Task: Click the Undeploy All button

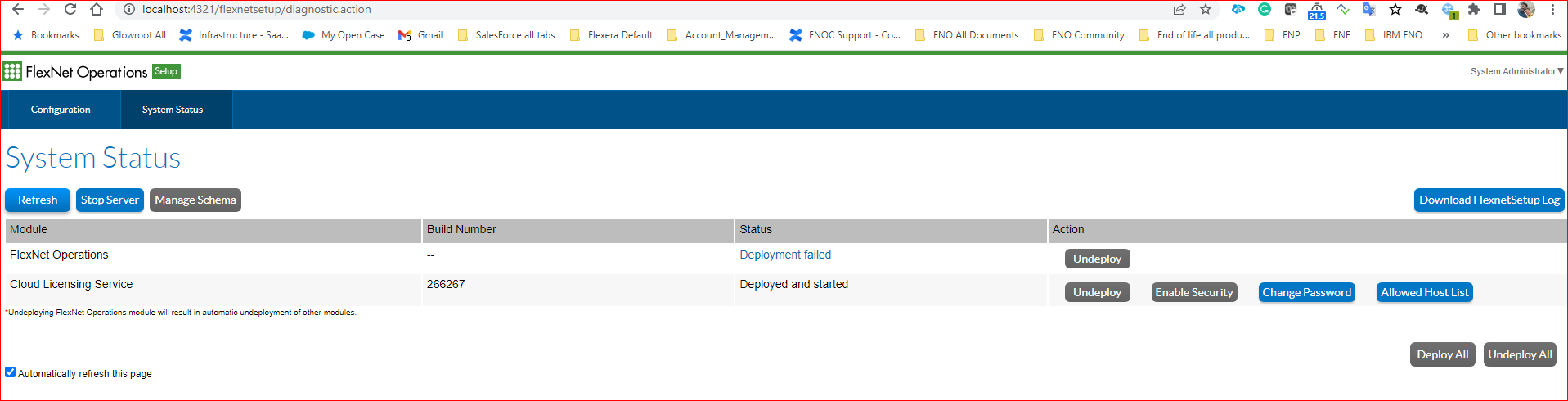Action: point(1520,354)
